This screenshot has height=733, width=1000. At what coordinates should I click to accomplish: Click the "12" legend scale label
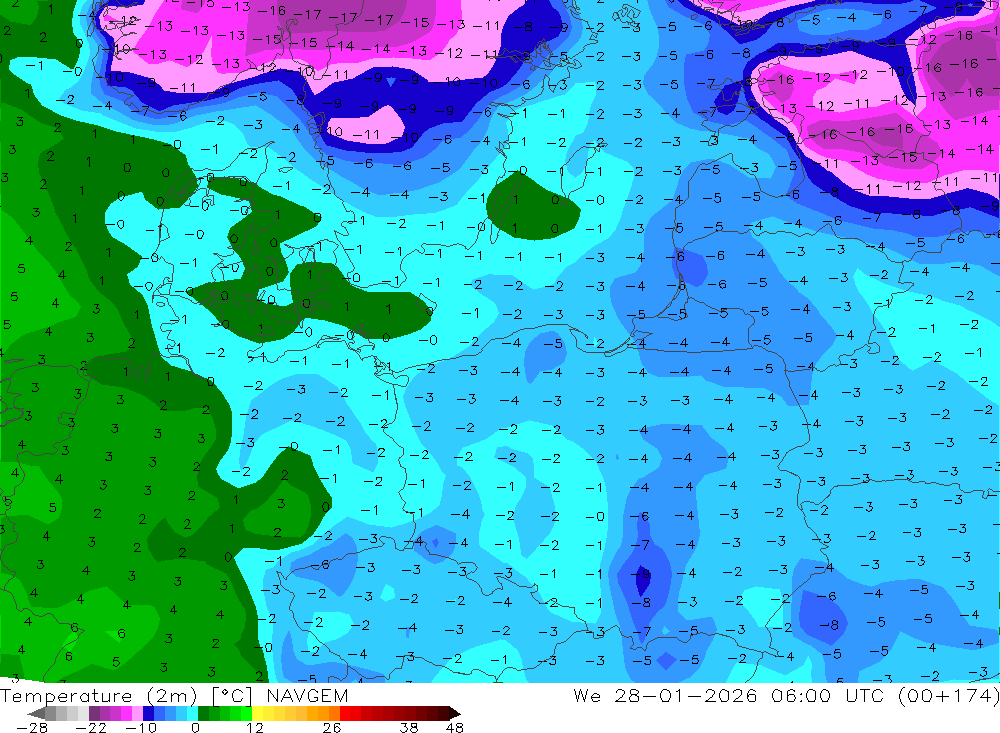click(x=254, y=727)
